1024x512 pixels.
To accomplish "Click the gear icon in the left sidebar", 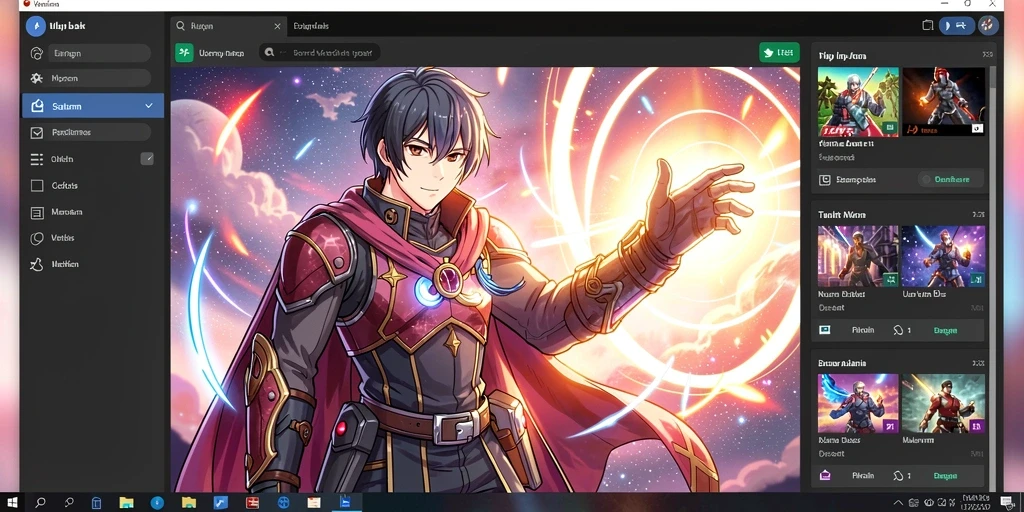I will (x=37, y=78).
